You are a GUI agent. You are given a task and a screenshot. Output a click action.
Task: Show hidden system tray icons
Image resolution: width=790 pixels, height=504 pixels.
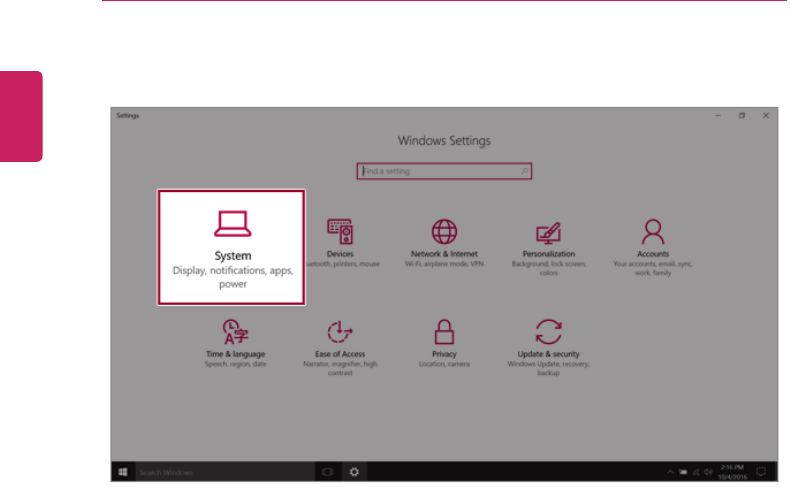(x=670, y=472)
